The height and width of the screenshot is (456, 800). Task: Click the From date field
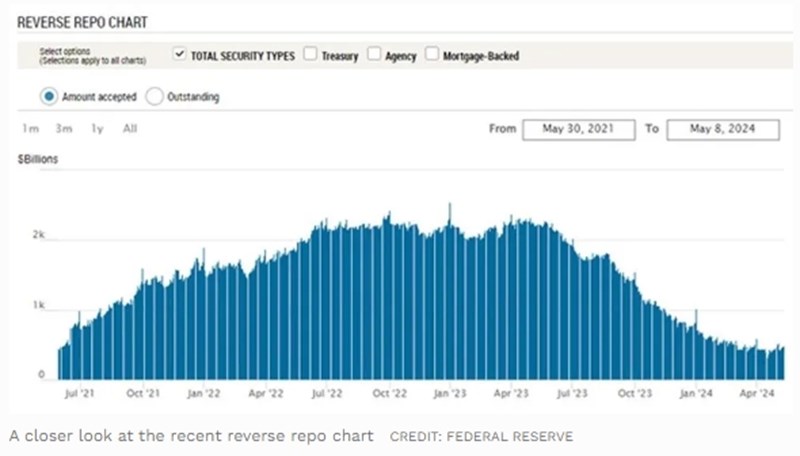578,129
